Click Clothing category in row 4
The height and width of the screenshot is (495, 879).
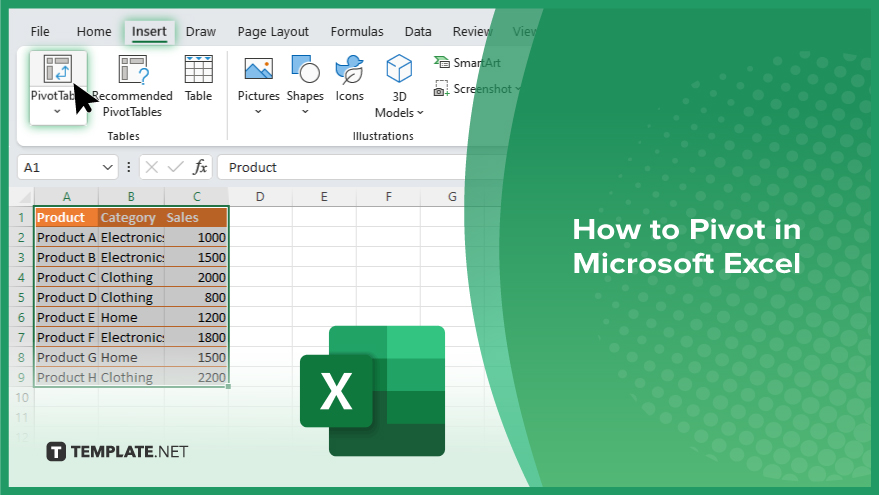click(x=131, y=277)
